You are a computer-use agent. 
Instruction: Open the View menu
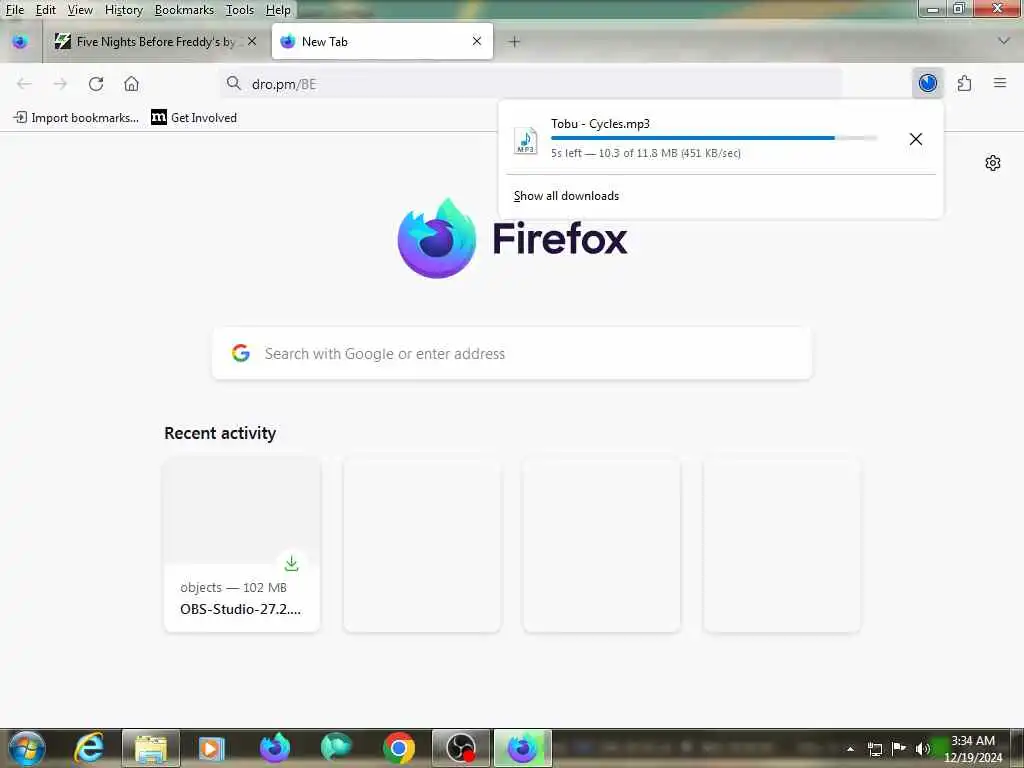[x=80, y=10]
